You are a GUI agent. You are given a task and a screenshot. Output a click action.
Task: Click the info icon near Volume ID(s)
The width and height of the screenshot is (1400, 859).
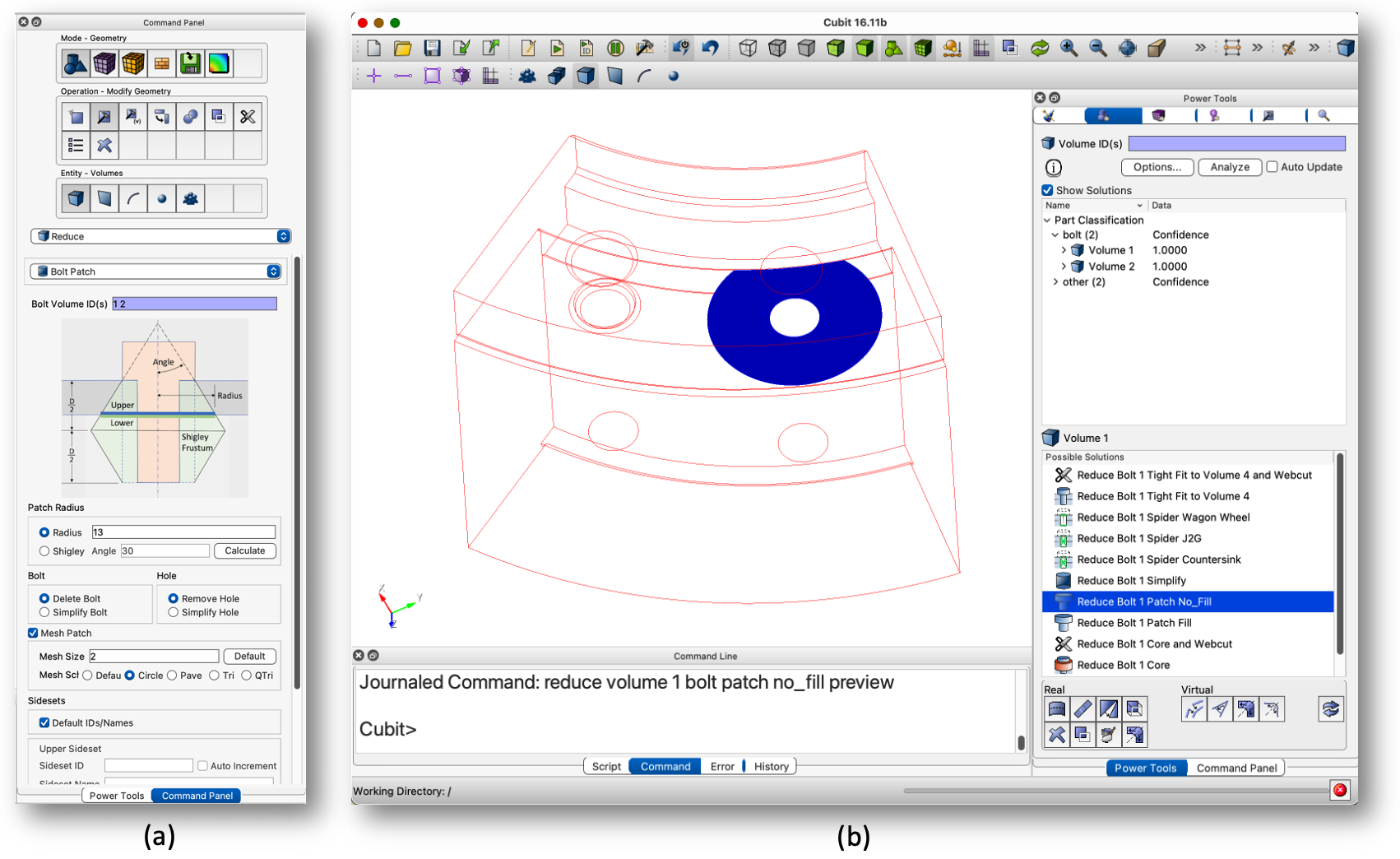click(1054, 167)
